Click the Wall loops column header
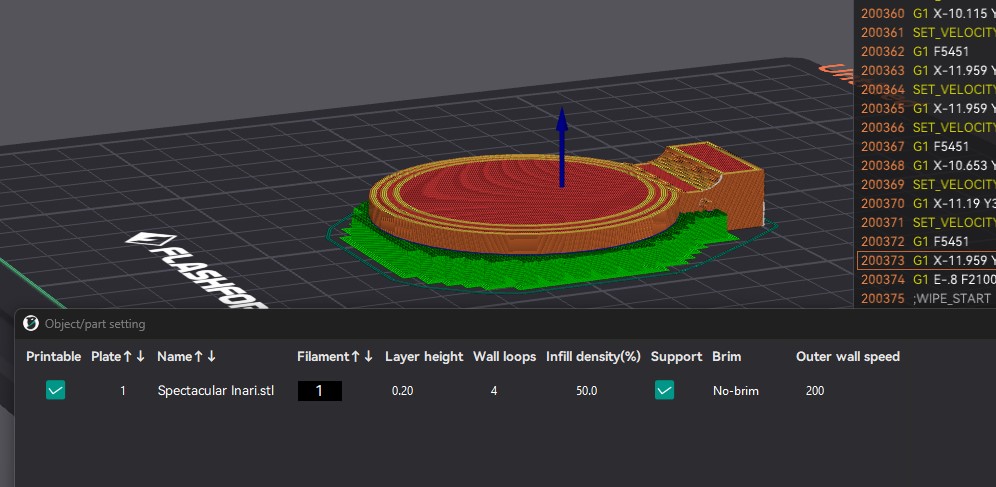 (504, 357)
